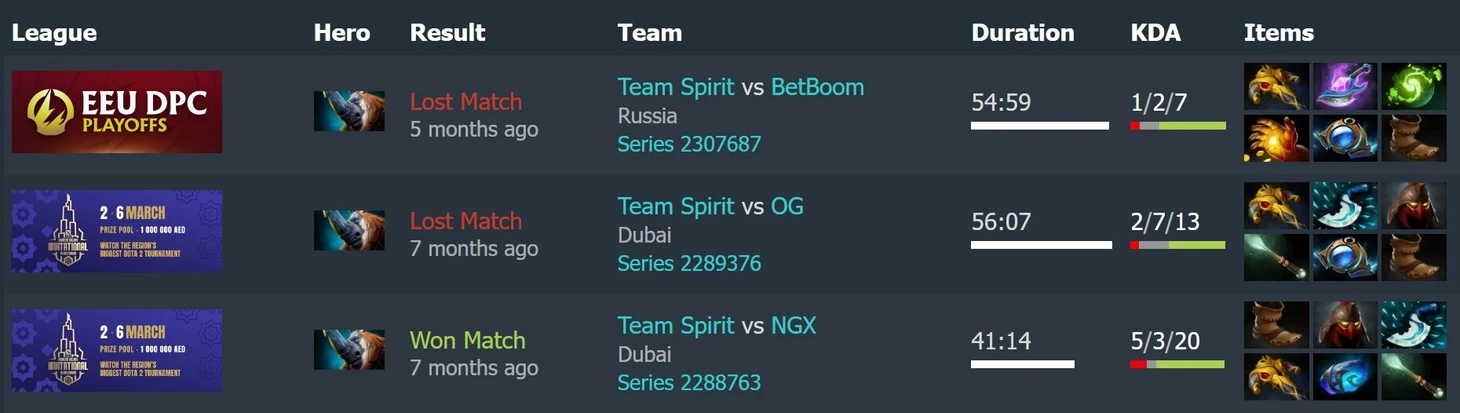Open the BetBoom team link
The width and height of the screenshot is (1460, 413).
pyautogui.click(x=817, y=88)
